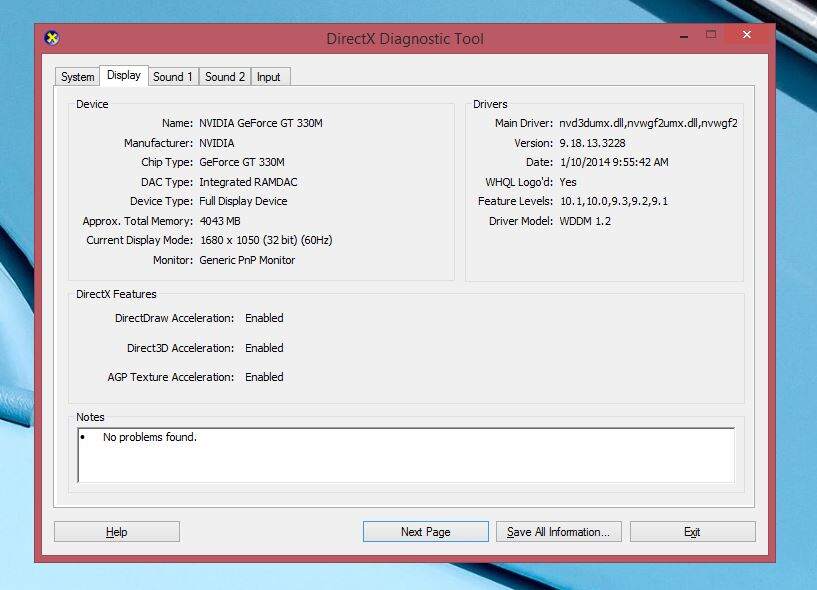This screenshot has height=590, width=817.
Task: Go to the Sound 2 tab
Action: (x=225, y=77)
